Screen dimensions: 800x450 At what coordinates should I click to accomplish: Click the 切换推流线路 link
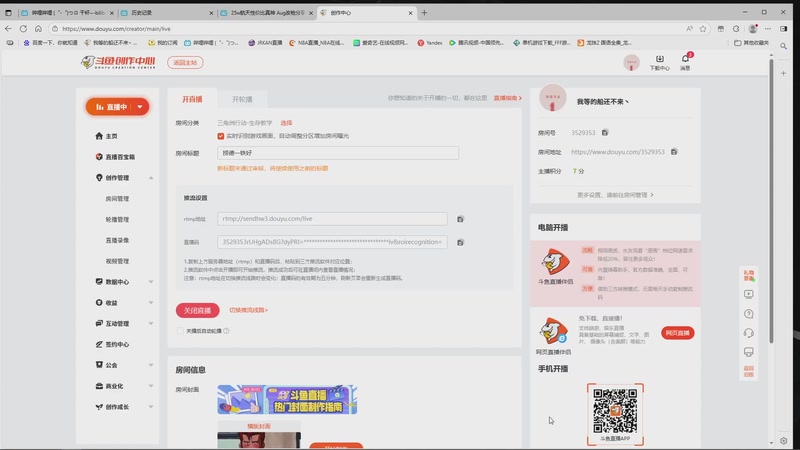(x=248, y=310)
